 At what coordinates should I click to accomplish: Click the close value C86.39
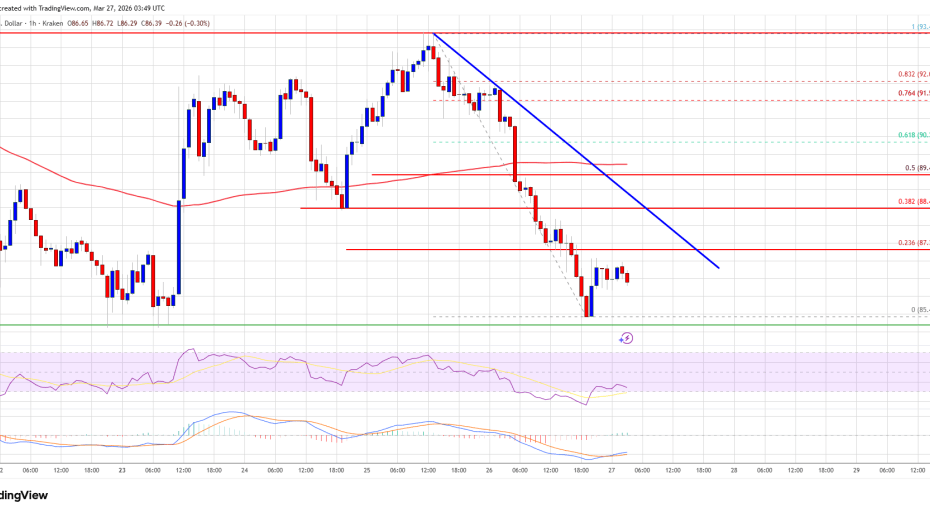[x=151, y=23]
